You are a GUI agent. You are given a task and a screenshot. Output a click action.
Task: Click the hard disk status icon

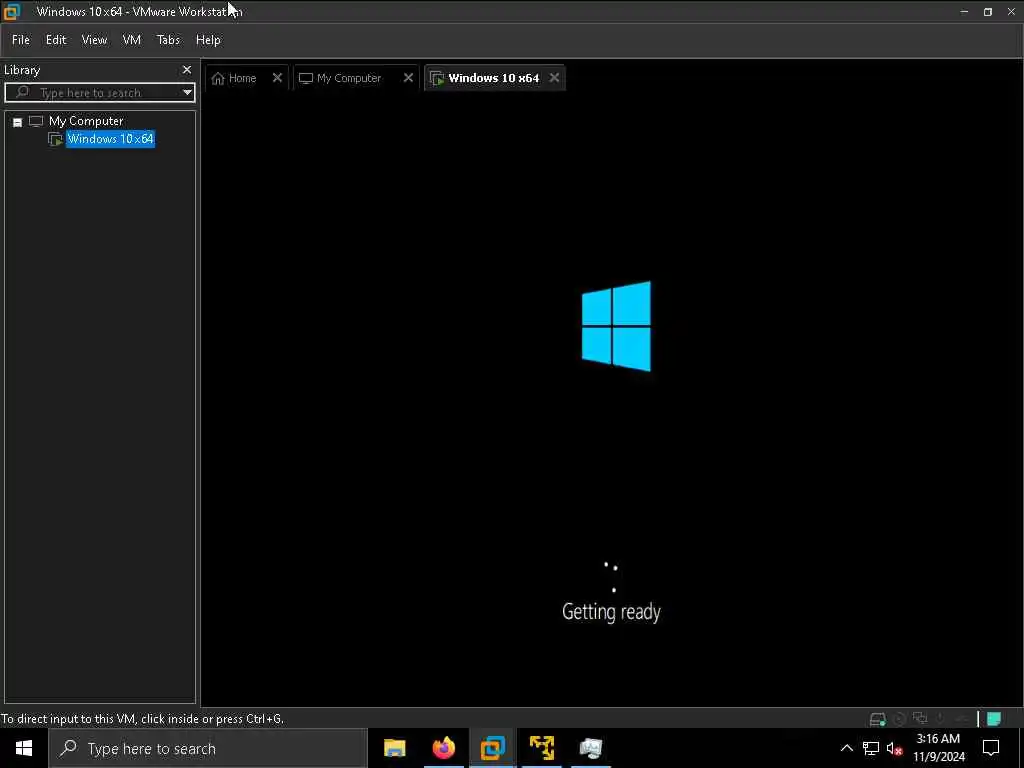tap(878, 719)
